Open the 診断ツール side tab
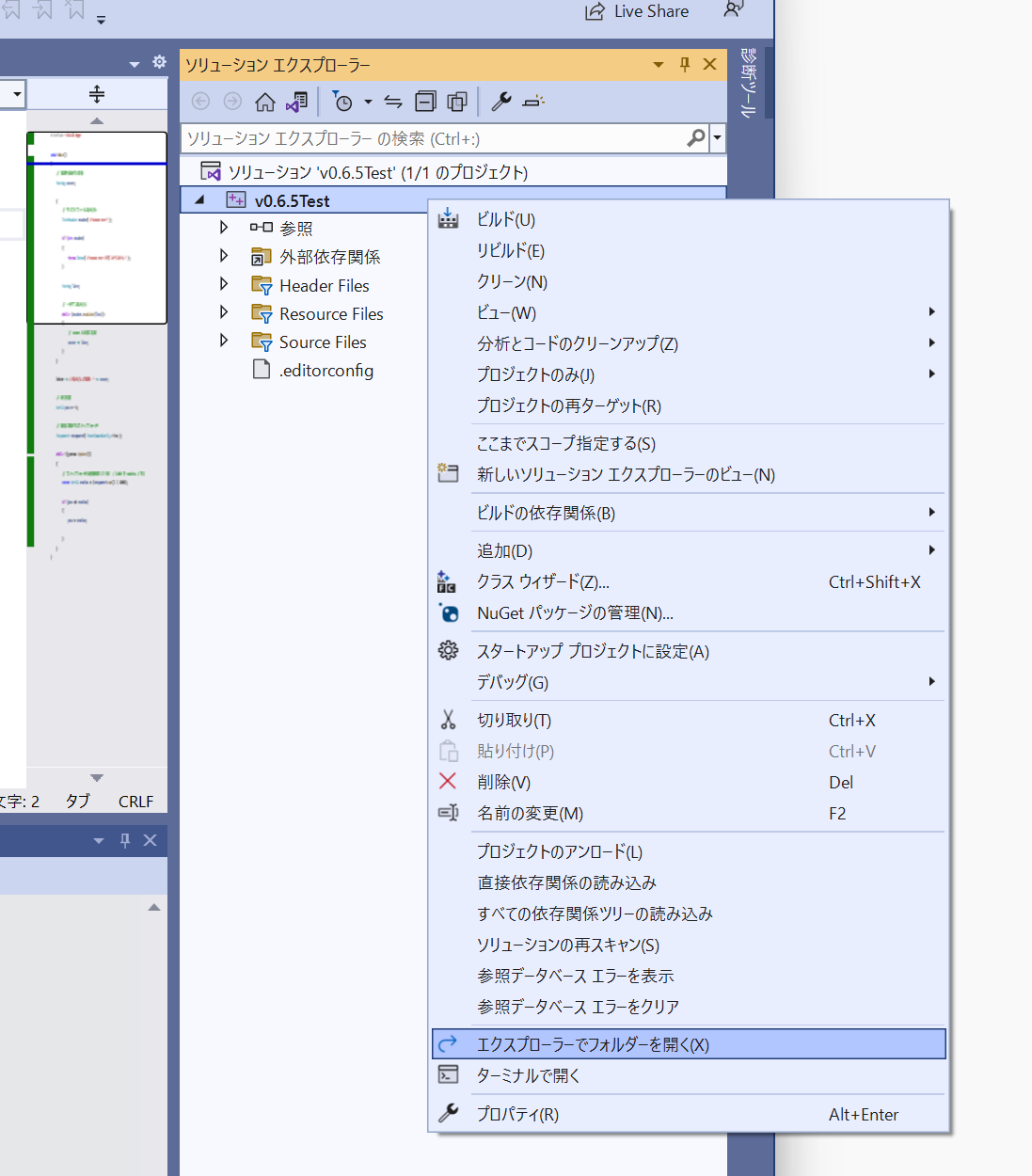Viewport: 1032px width, 1176px height. click(x=749, y=83)
